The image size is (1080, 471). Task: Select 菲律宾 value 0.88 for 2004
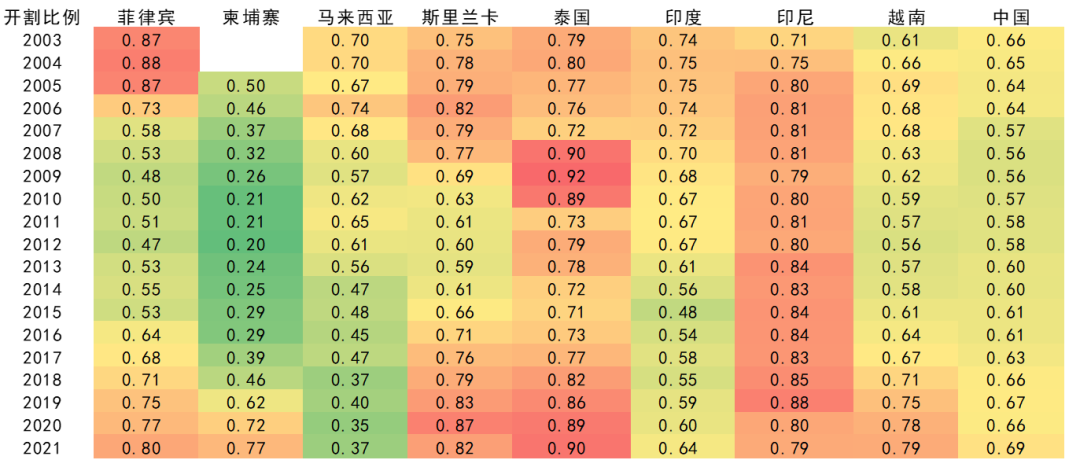tap(147, 63)
